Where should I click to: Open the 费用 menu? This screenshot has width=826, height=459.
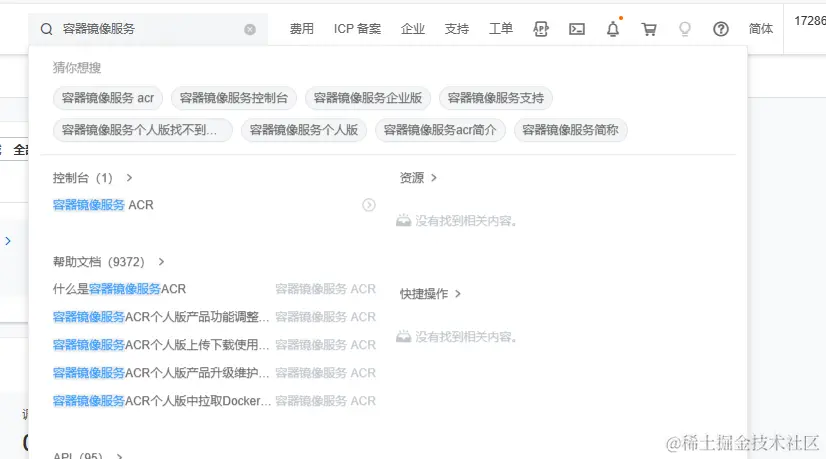tap(301, 29)
